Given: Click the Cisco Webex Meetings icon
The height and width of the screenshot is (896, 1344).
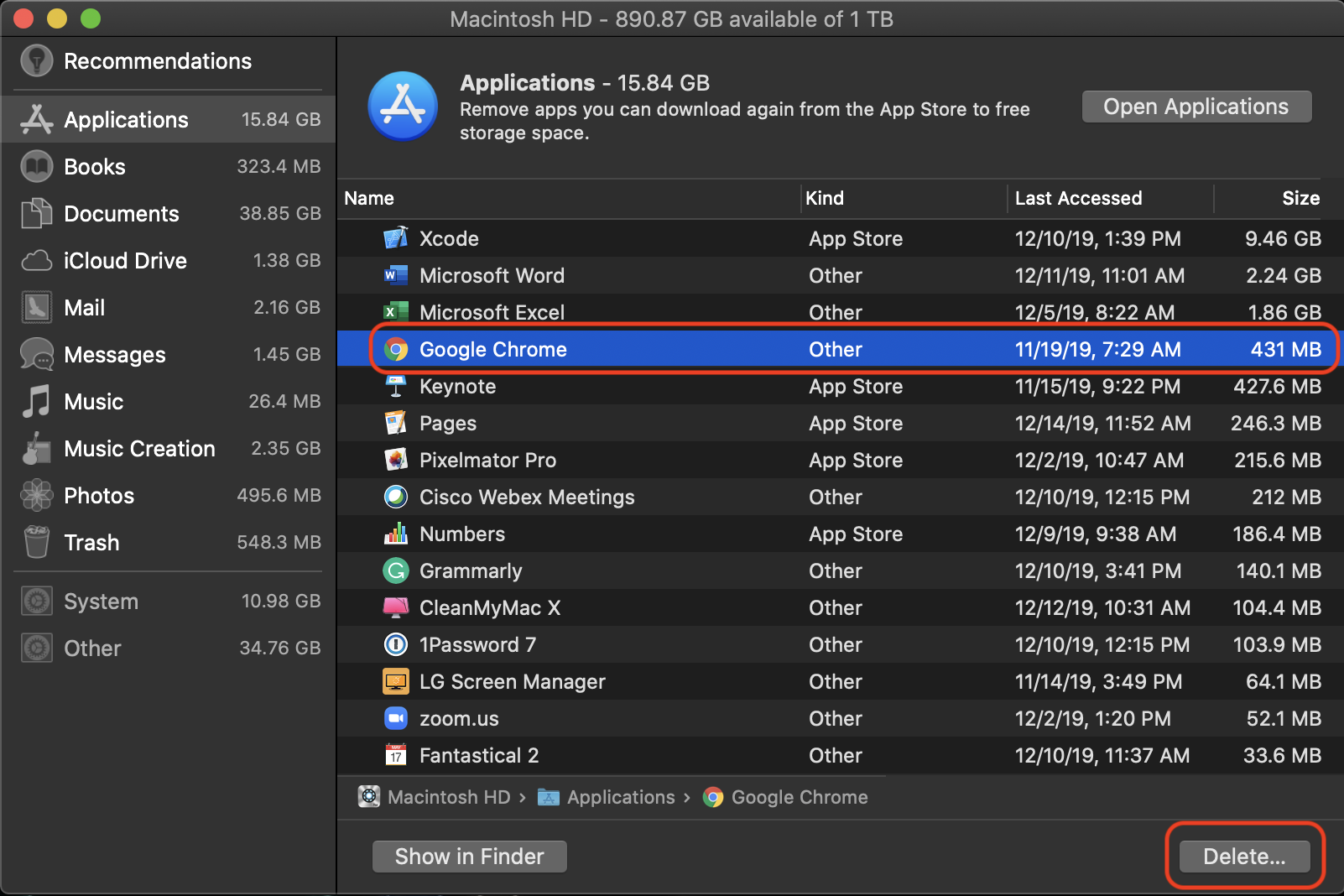Looking at the screenshot, I should [x=396, y=497].
